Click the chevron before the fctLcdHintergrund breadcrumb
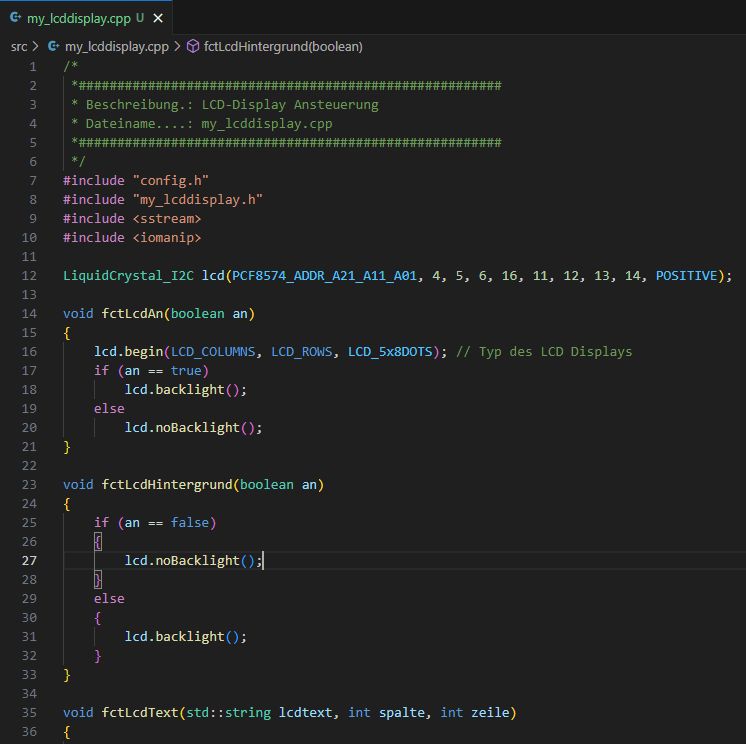746x744 pixels. tap(178, 46)
